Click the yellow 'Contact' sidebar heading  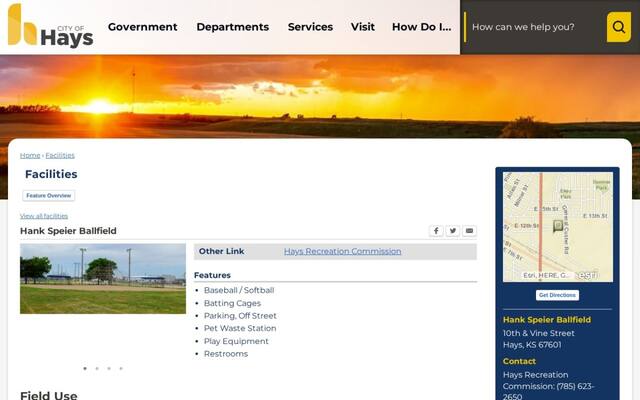click(x=519, y=361)
